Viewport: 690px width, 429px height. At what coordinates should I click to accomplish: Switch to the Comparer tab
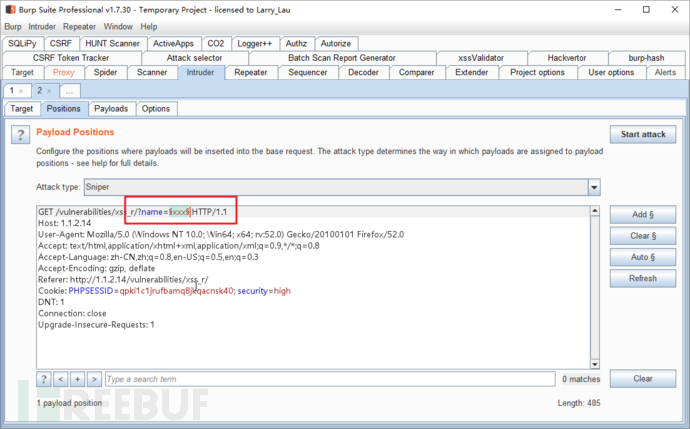(x=416, y=73)
